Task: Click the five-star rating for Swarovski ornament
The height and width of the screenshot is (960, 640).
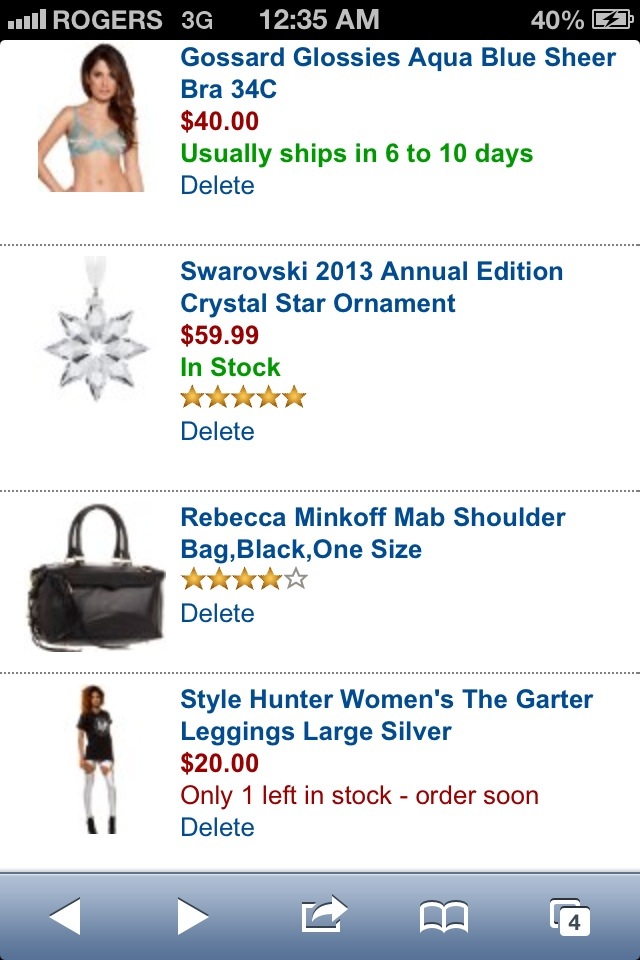Action: point(243,397)
